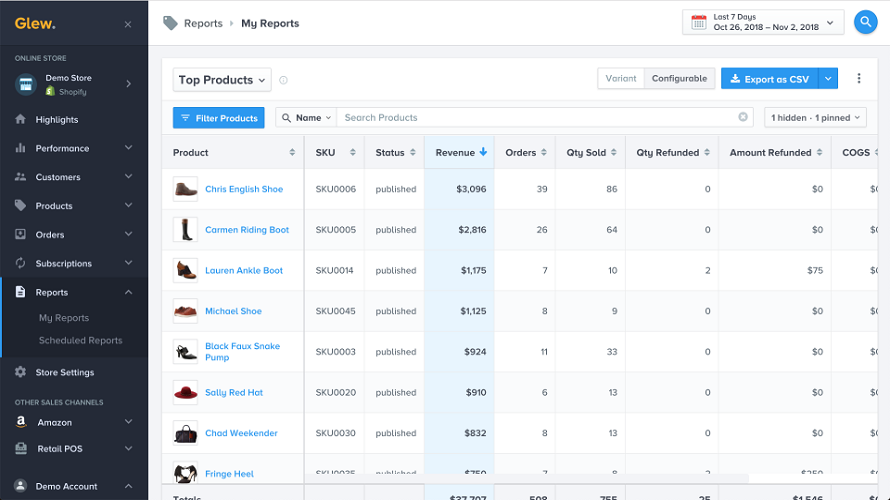
Task: Expand the Export as CSV arrow dropdown
Action: [828, 79]
